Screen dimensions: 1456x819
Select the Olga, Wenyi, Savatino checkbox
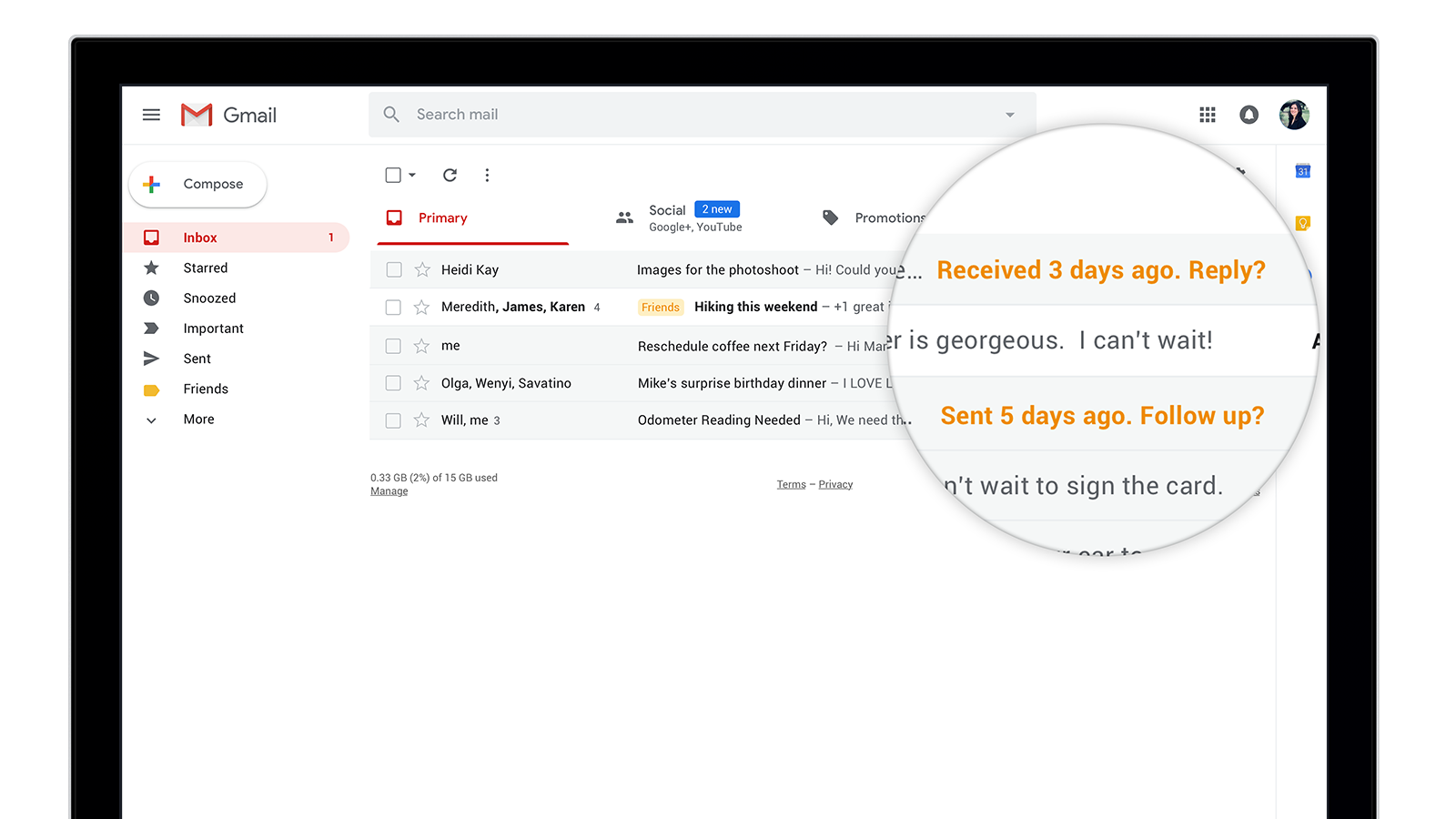coord(393,383)
